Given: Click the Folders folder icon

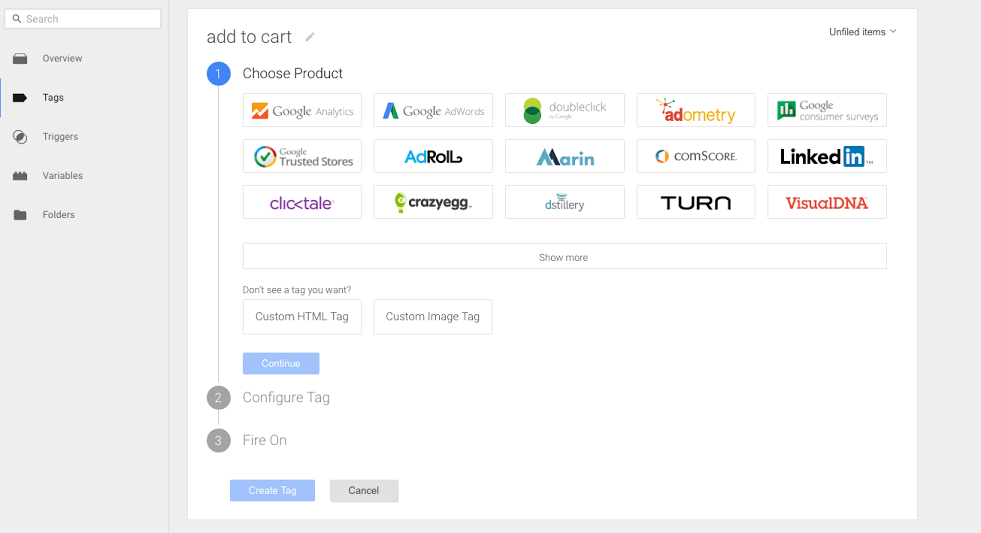Looking at the screenshot, I should tap(20, 215).
